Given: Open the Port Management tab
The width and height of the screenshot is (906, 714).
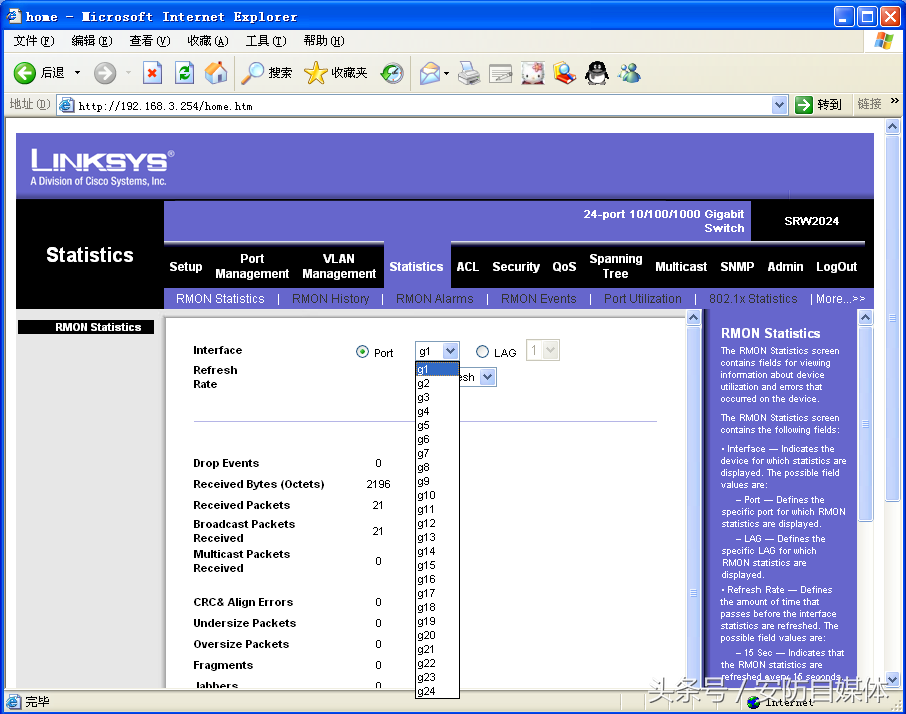Looking at the screenshot, I should coord(252,266).
